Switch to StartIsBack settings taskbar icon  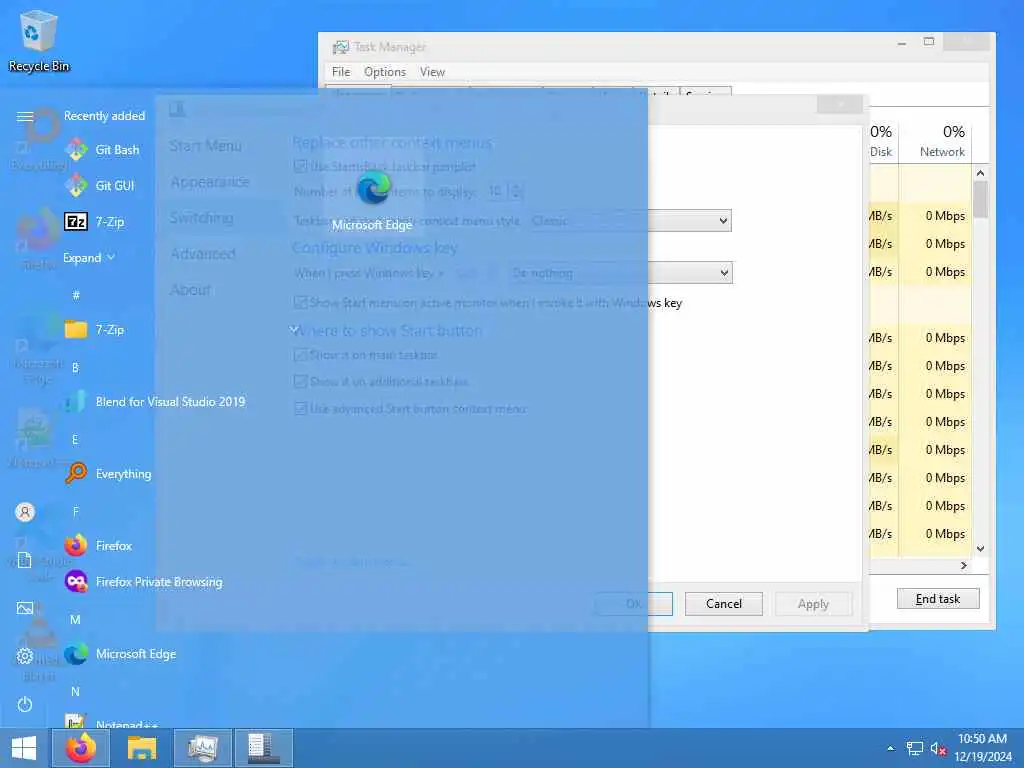click(263, 748)
